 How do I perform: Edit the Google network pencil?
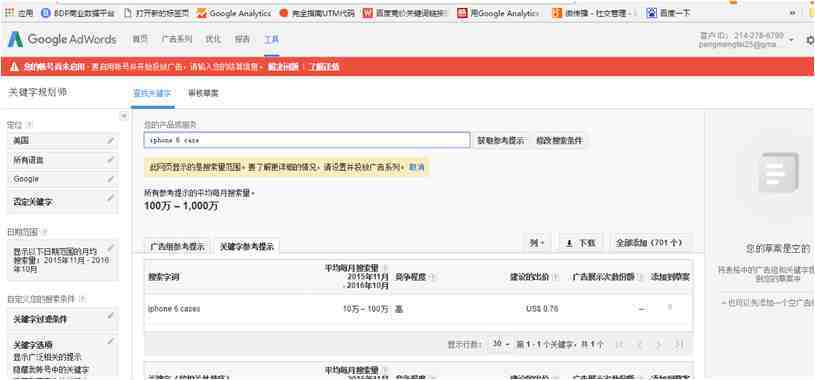[x=110, y=179]
